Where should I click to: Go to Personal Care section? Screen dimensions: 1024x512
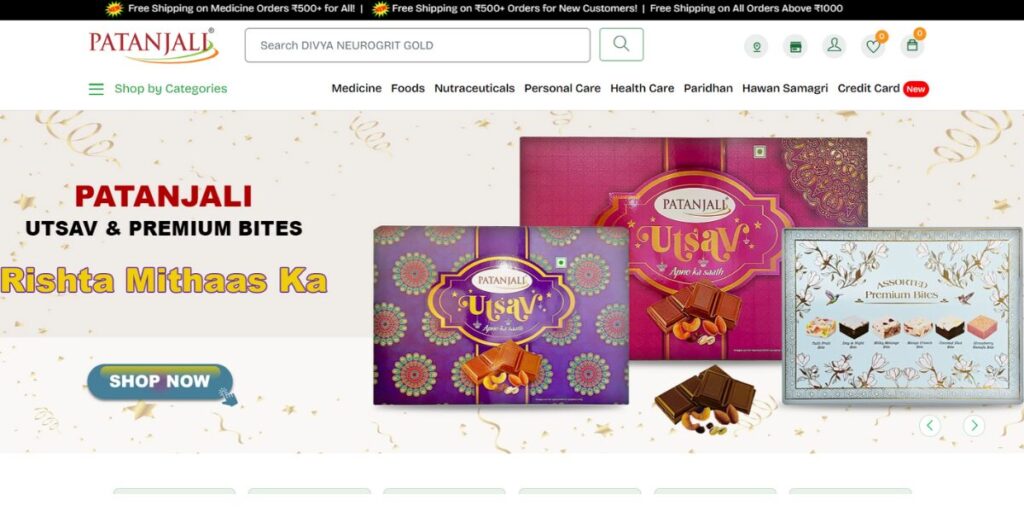(x=562, y=88)
